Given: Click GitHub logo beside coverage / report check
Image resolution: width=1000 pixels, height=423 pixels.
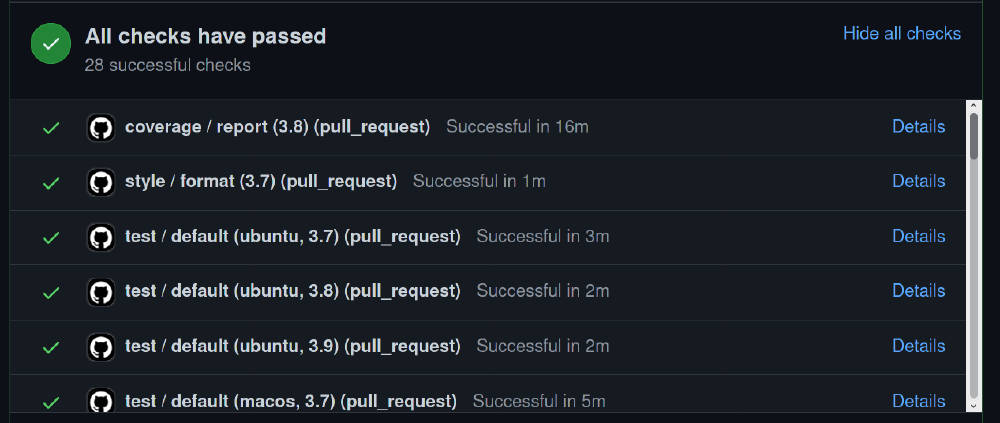Looking at the screenshot, I should (x=100, y=128).
